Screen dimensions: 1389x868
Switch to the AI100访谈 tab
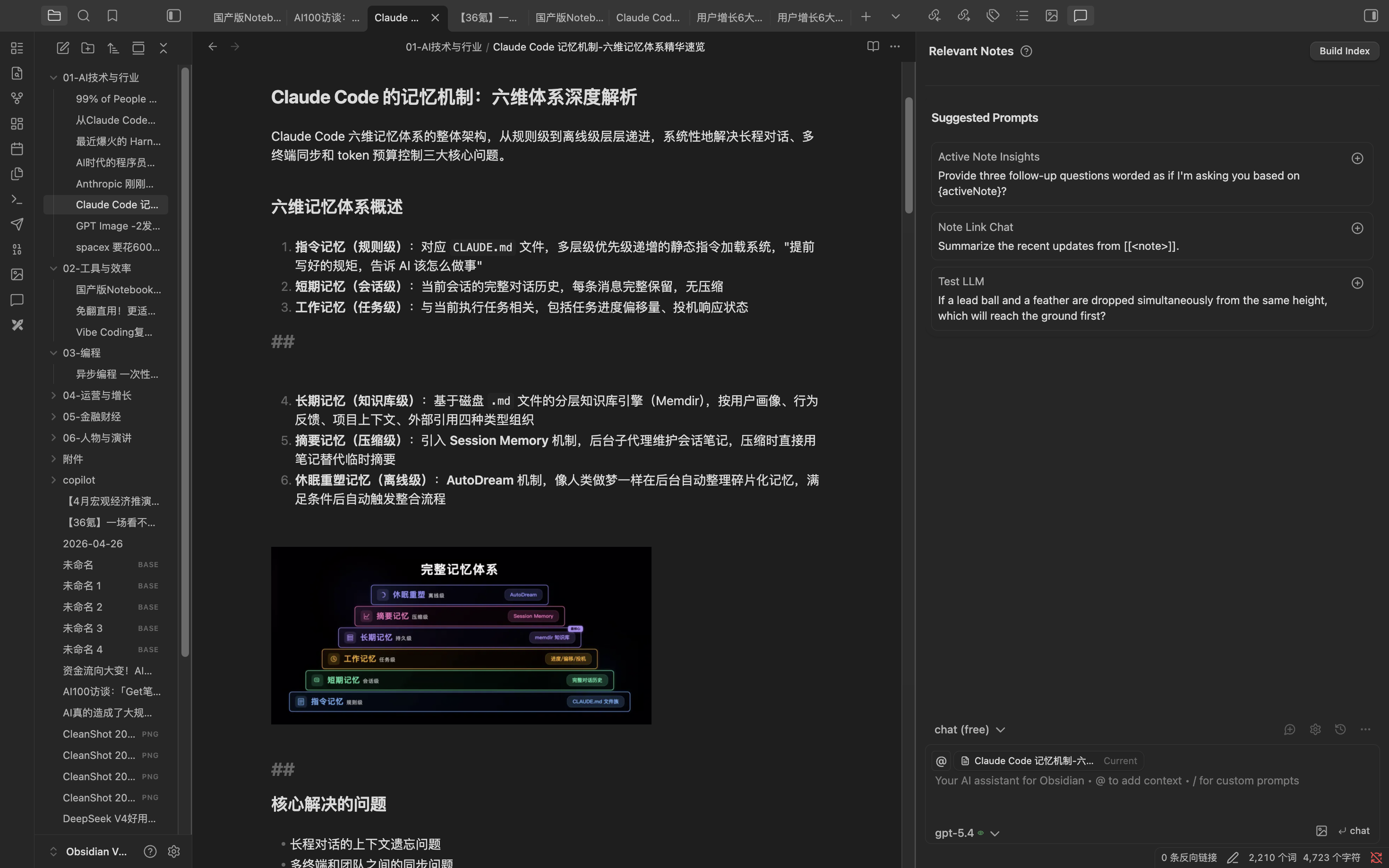coord(326,17)
